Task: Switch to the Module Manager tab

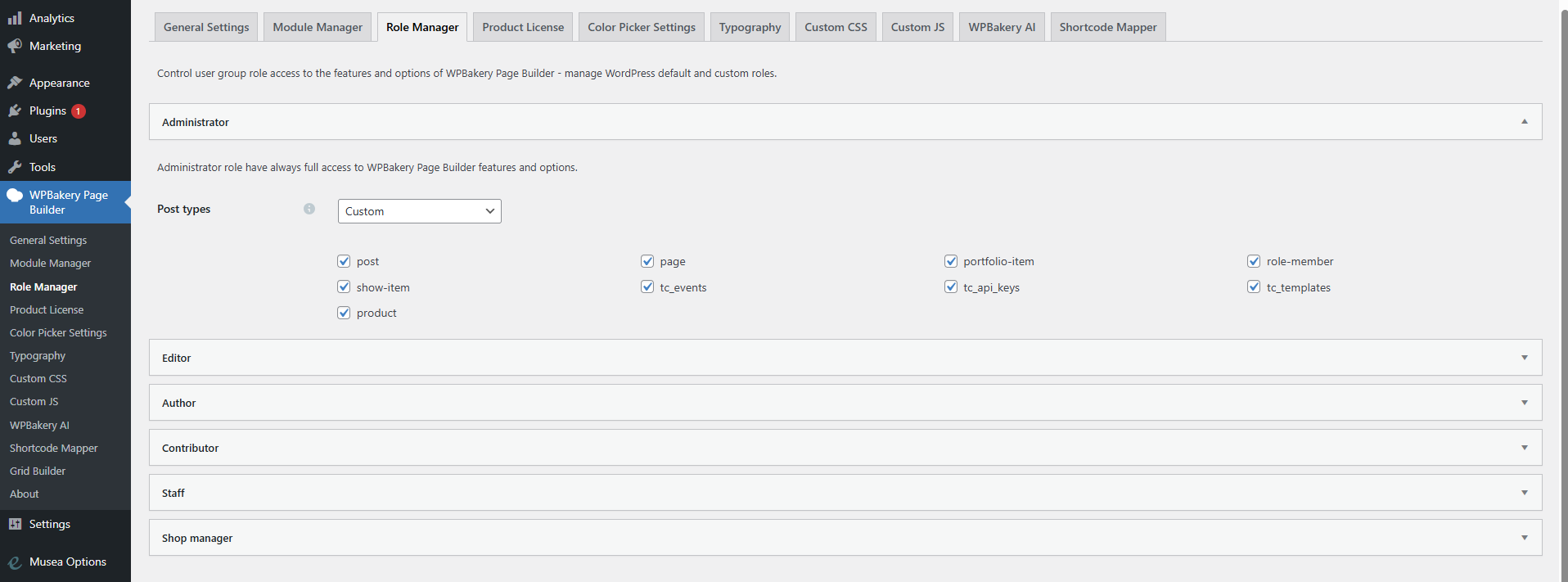Action: point(318,27)
